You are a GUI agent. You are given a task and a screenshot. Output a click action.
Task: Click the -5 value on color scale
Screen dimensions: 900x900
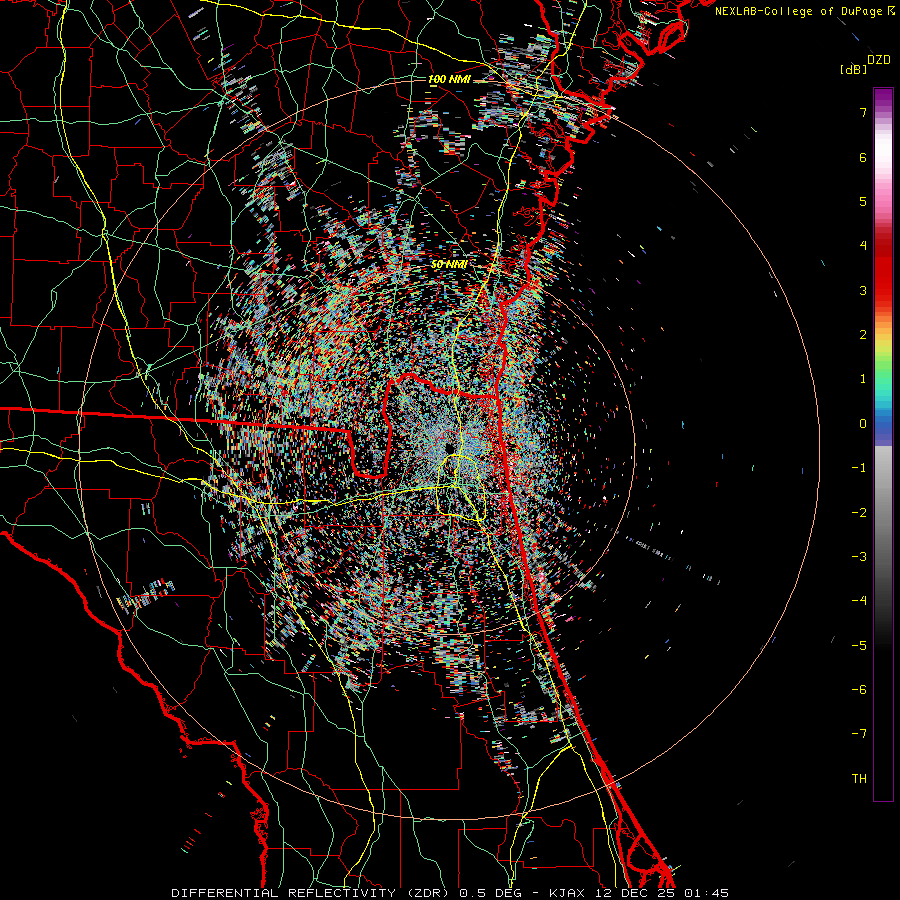859,646
